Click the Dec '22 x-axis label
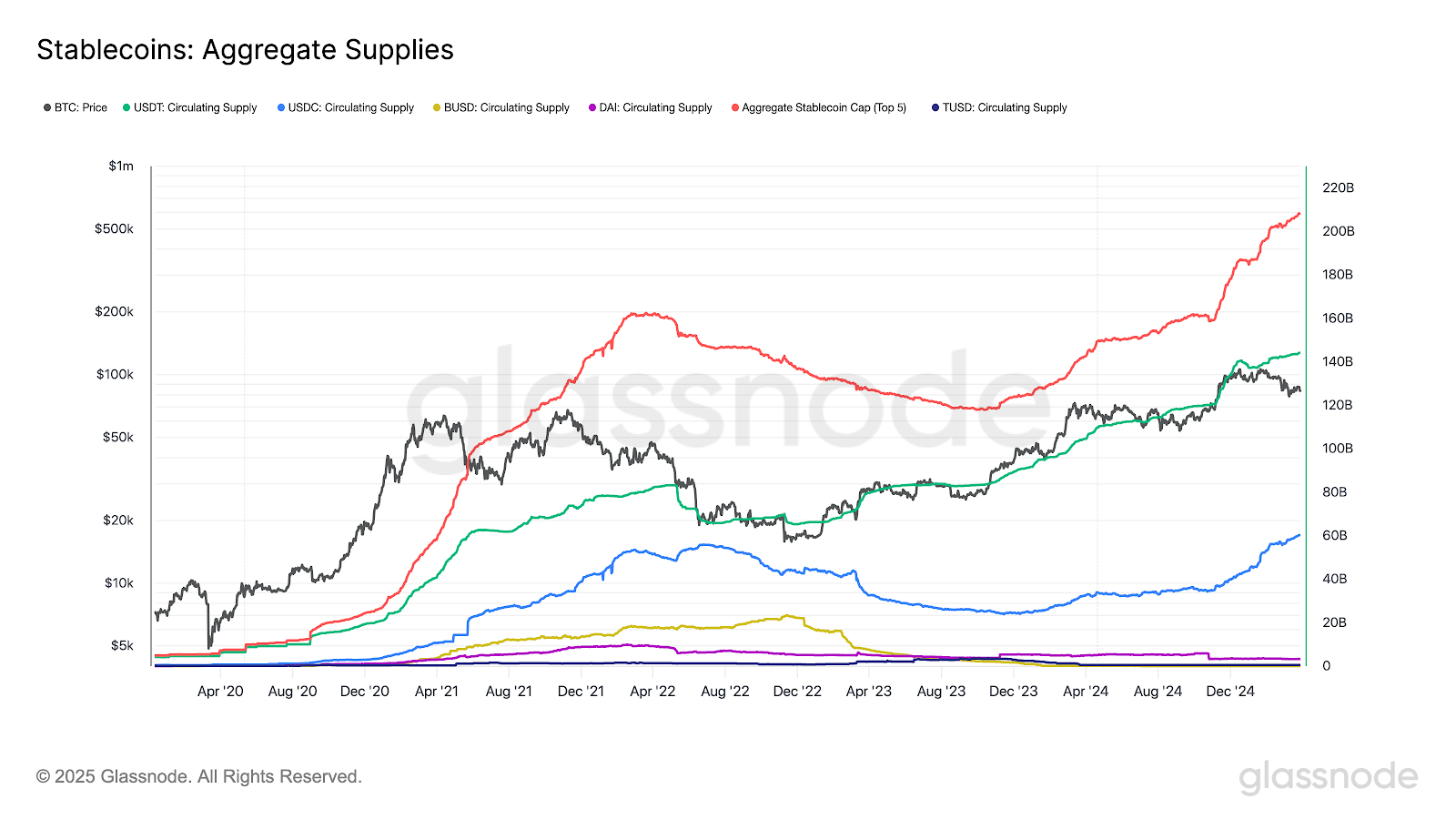 click(x=797, y=692)
